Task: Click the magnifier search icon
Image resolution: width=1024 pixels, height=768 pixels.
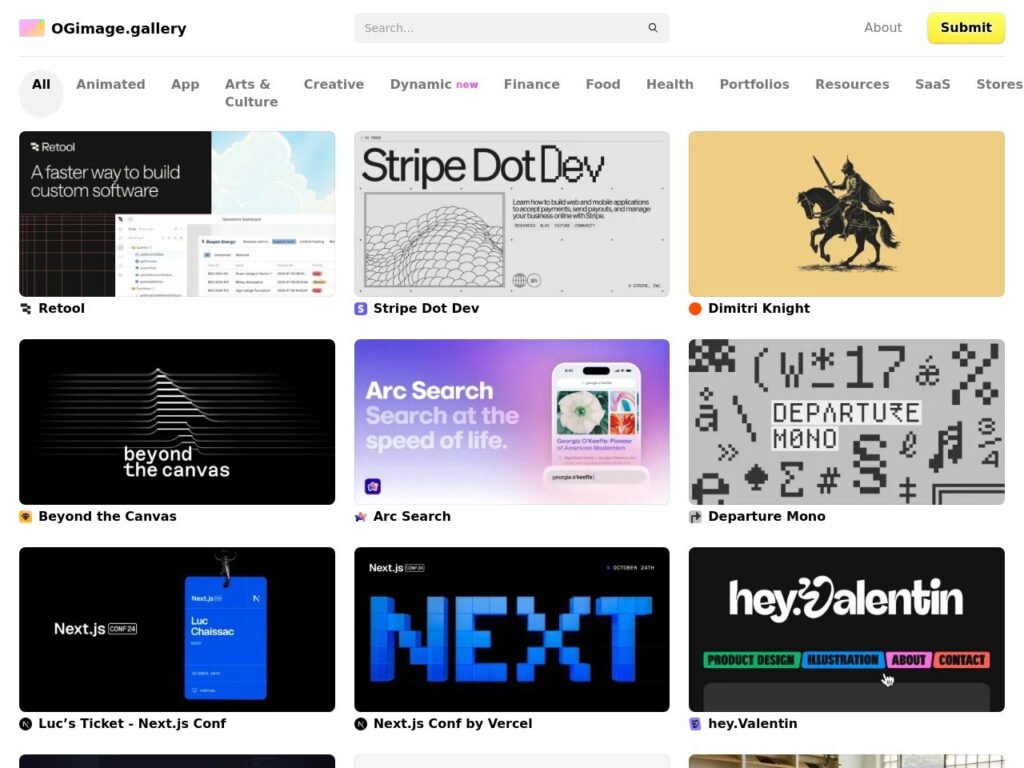Action: [652, 28]
